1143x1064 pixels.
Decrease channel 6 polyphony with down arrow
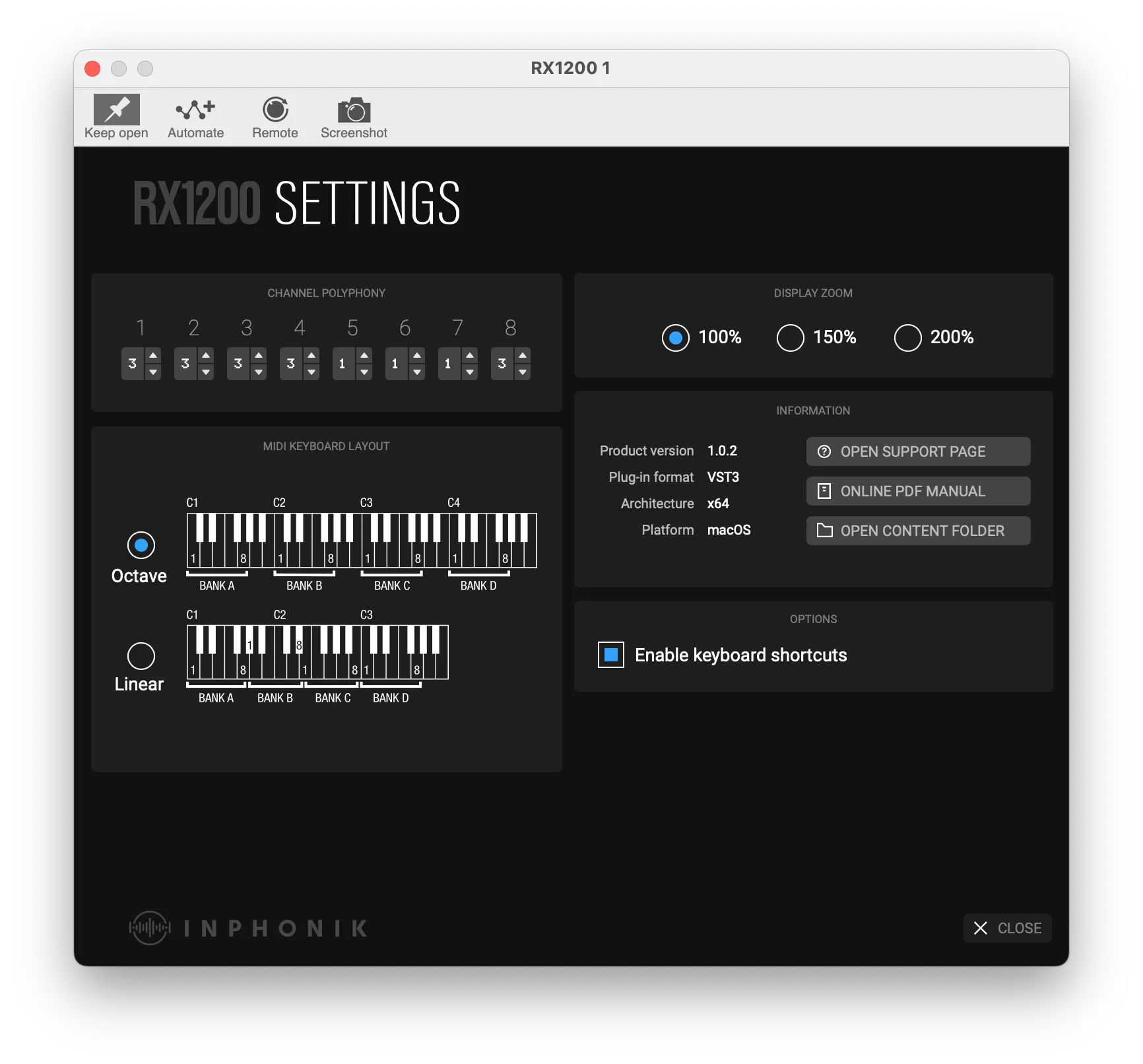[x=417, y=372]
